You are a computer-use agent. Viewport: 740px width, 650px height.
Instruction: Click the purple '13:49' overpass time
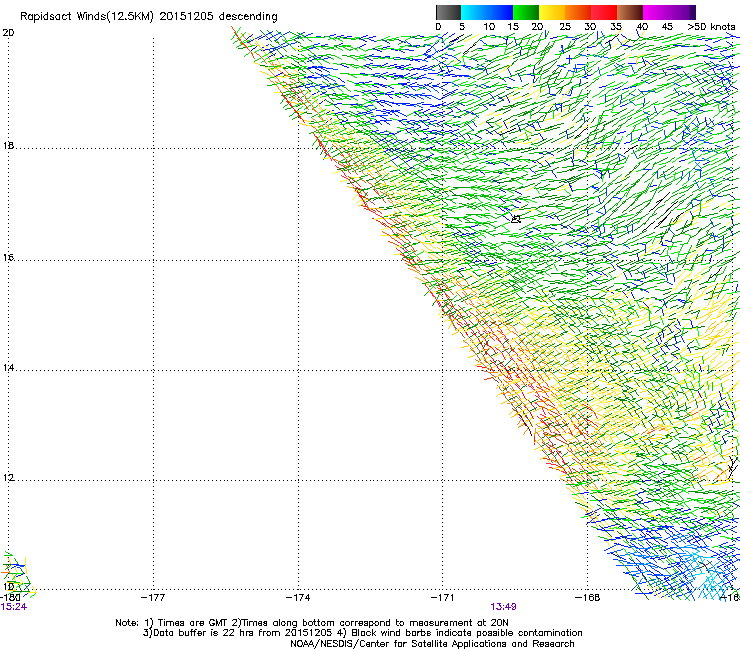[x=504, y=607]
